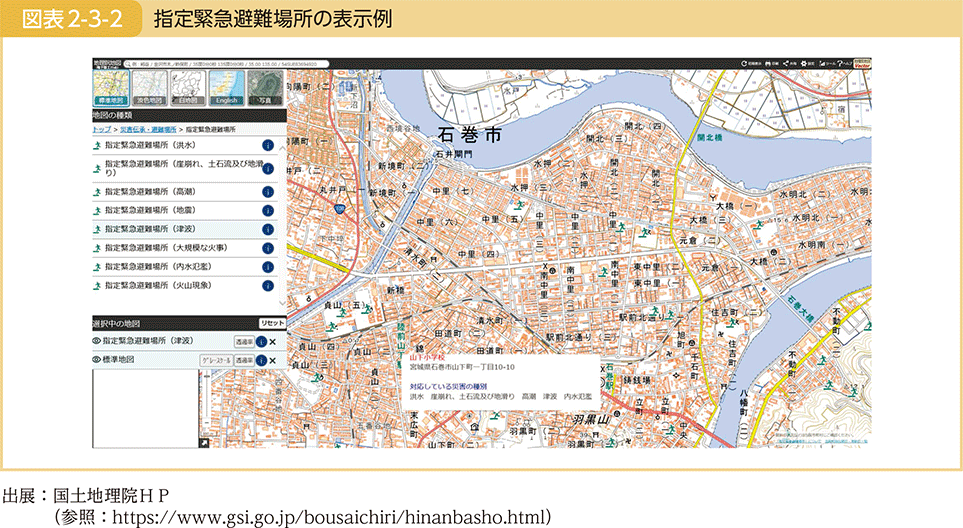
Task: Click the expand arrow icon under the legend box
Action: click(x=204, y=443)
